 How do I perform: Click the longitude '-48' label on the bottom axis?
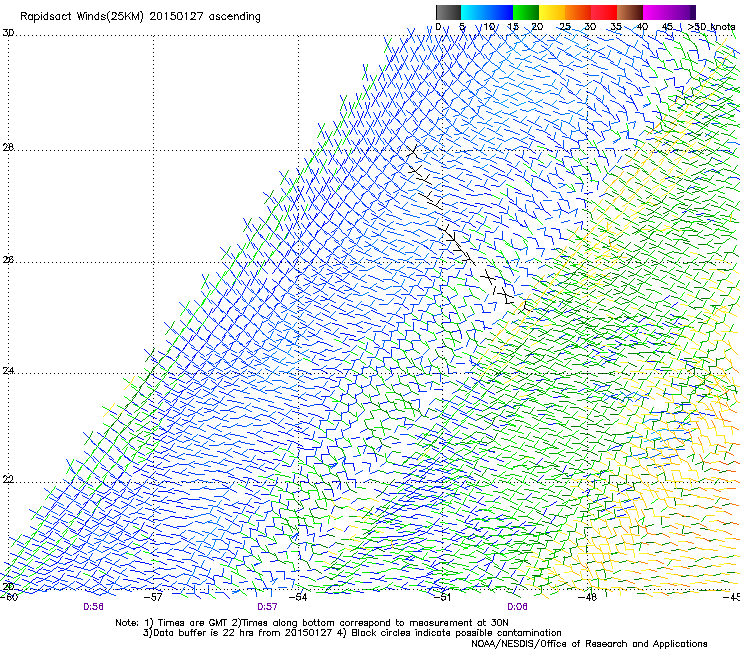pyautogui.click(x=588, y=597)
